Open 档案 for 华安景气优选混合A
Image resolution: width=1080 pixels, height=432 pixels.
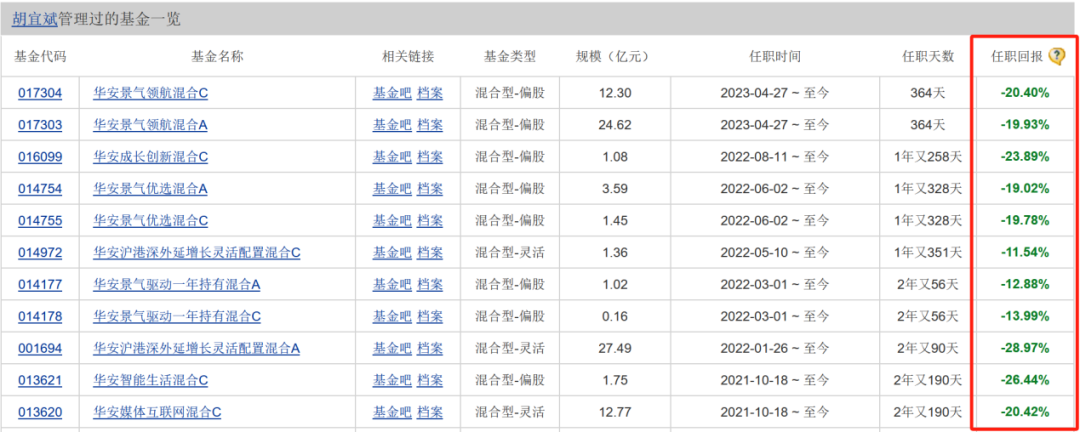coord(430,189)
